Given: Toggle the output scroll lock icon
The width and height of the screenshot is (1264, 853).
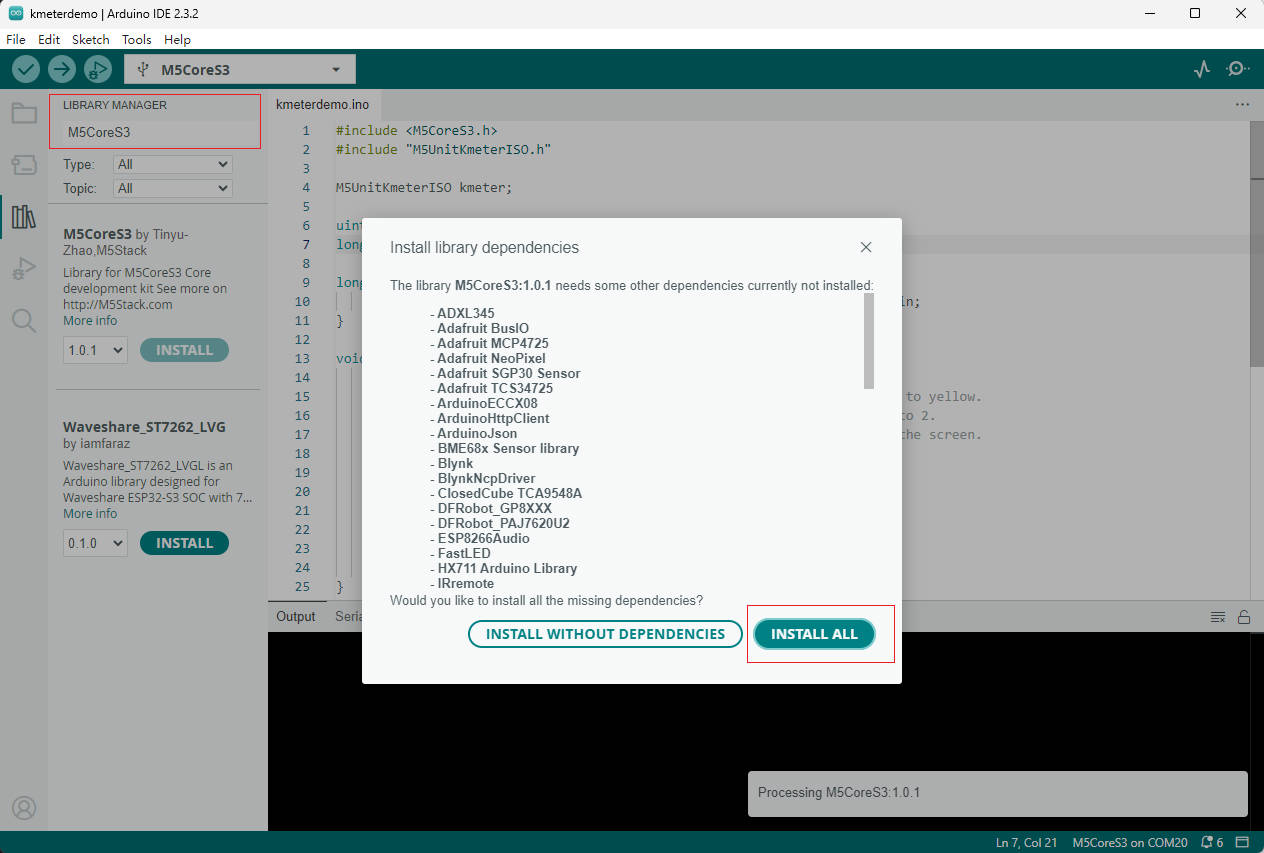Looking at the screenshot, I should tap(1244, 617).
